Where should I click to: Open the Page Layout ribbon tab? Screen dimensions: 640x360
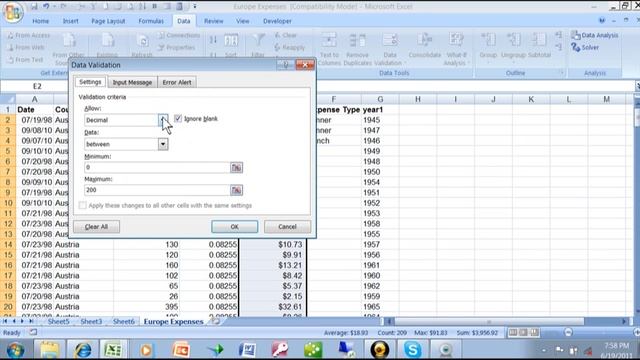point(108,21)
